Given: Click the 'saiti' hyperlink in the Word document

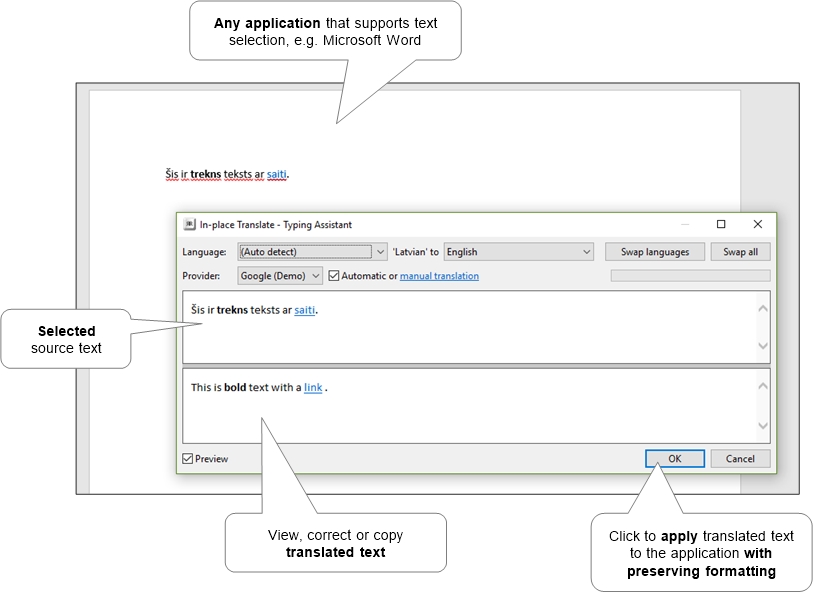Looking at the screenshot, I should 276,174.
